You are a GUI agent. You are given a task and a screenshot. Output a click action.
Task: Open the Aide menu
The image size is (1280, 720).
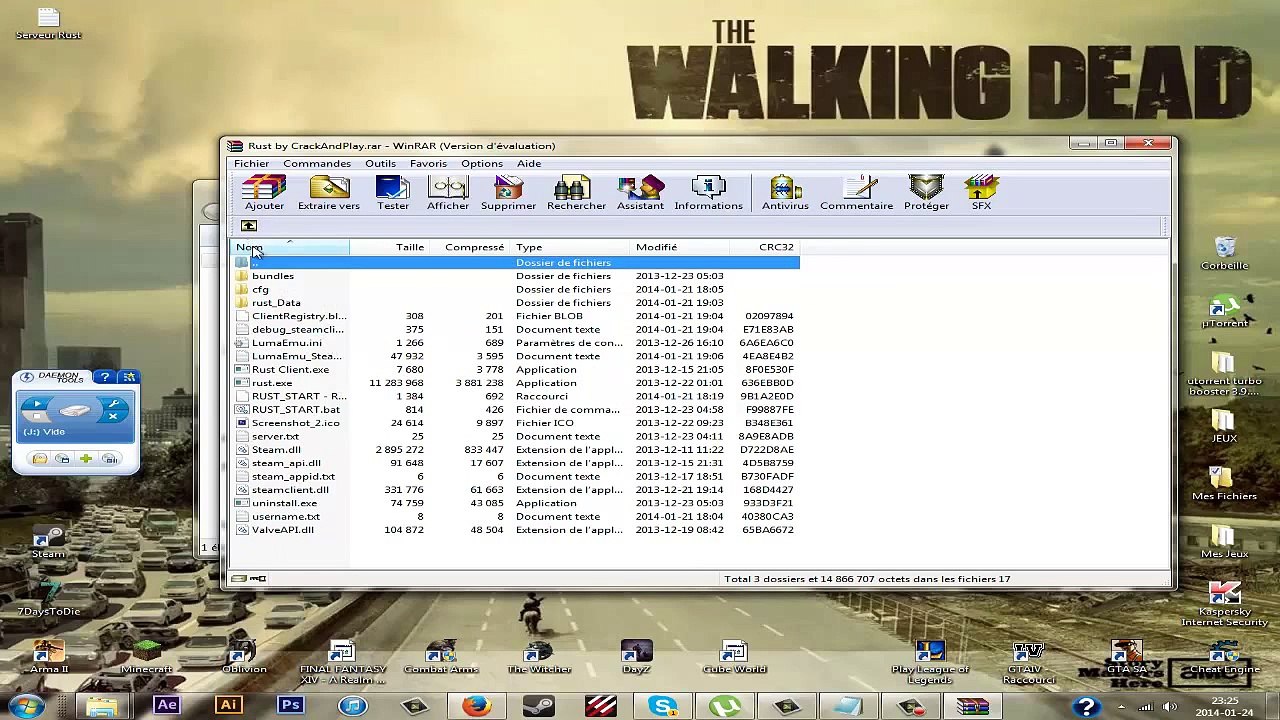click(x=529, y=164)
